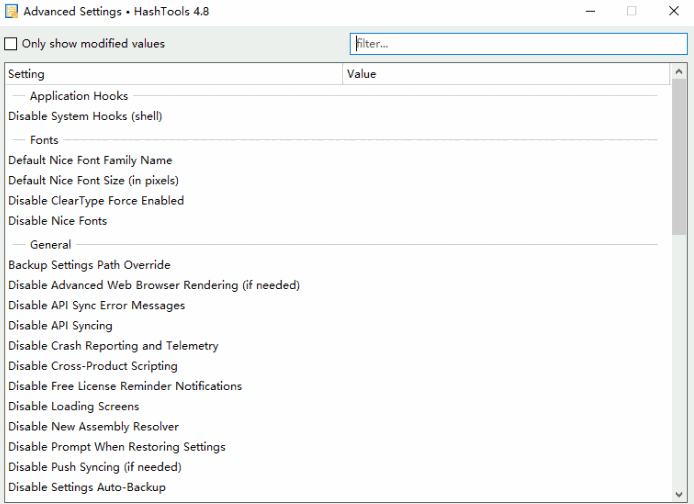Minimize the Advanced Settings window
This screenshot has height=504, width=694.
pos(584,11)
